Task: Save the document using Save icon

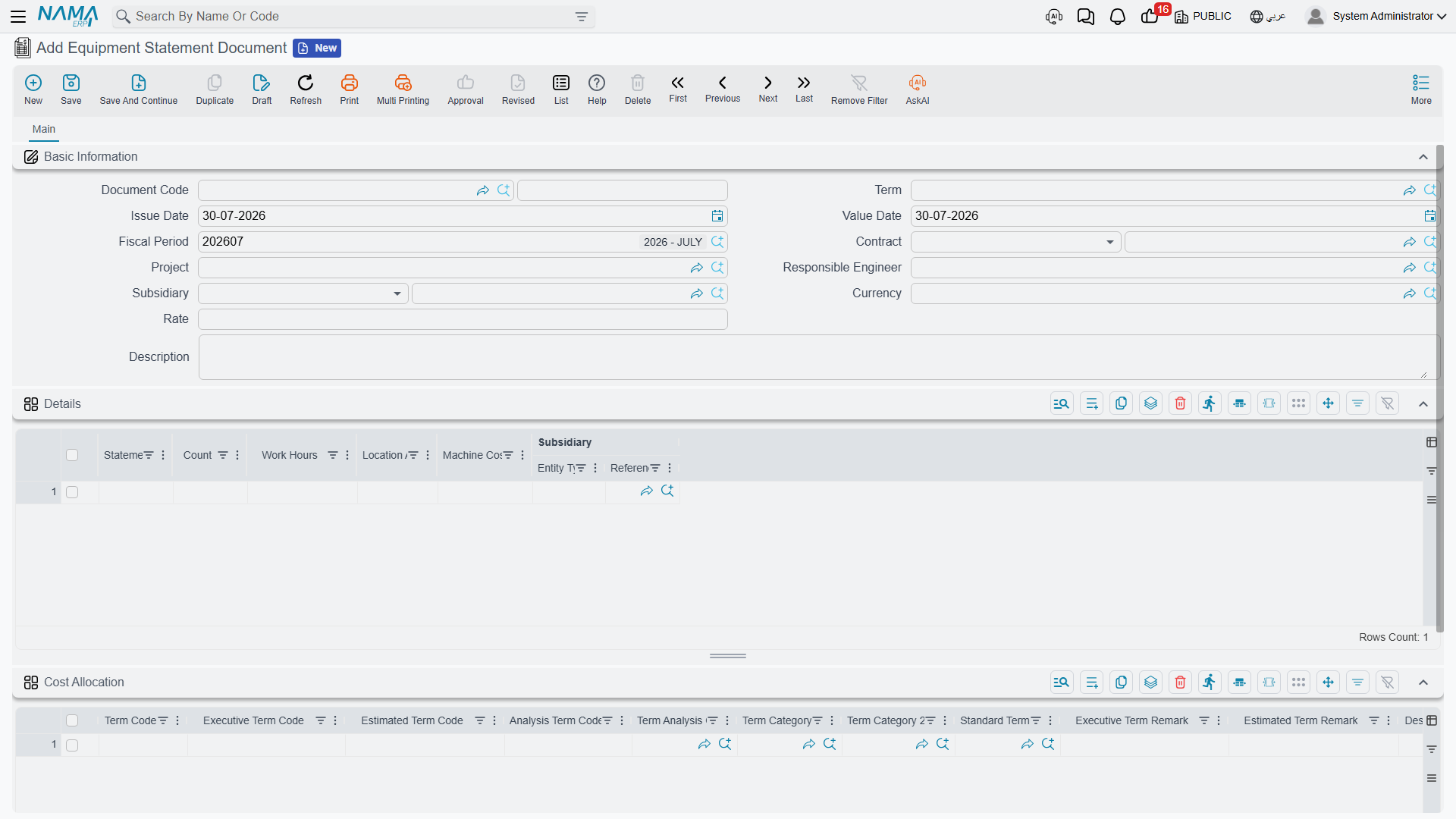Action: [71, 89]
